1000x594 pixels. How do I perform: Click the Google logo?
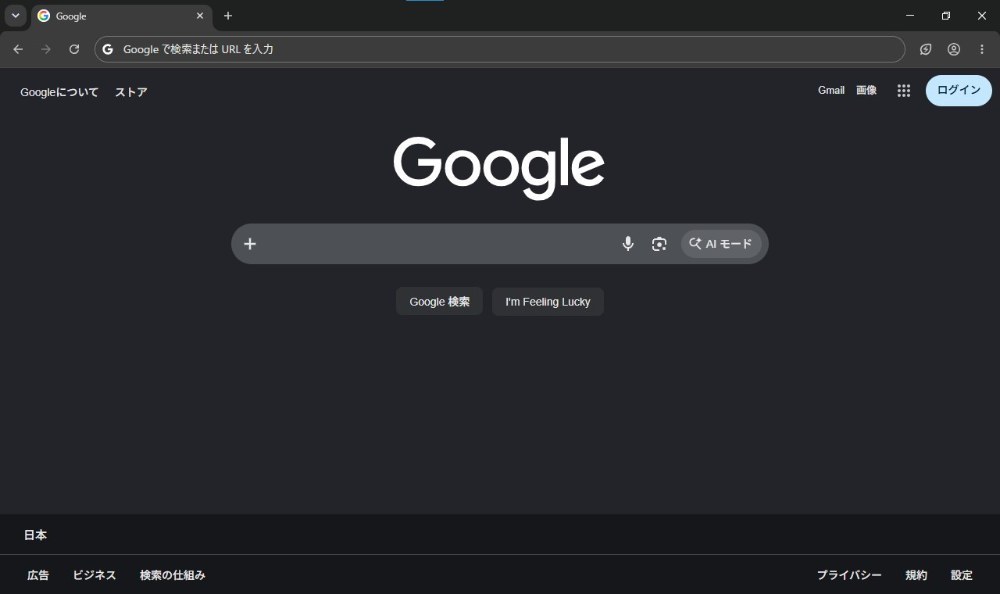(x=499, y=167)
